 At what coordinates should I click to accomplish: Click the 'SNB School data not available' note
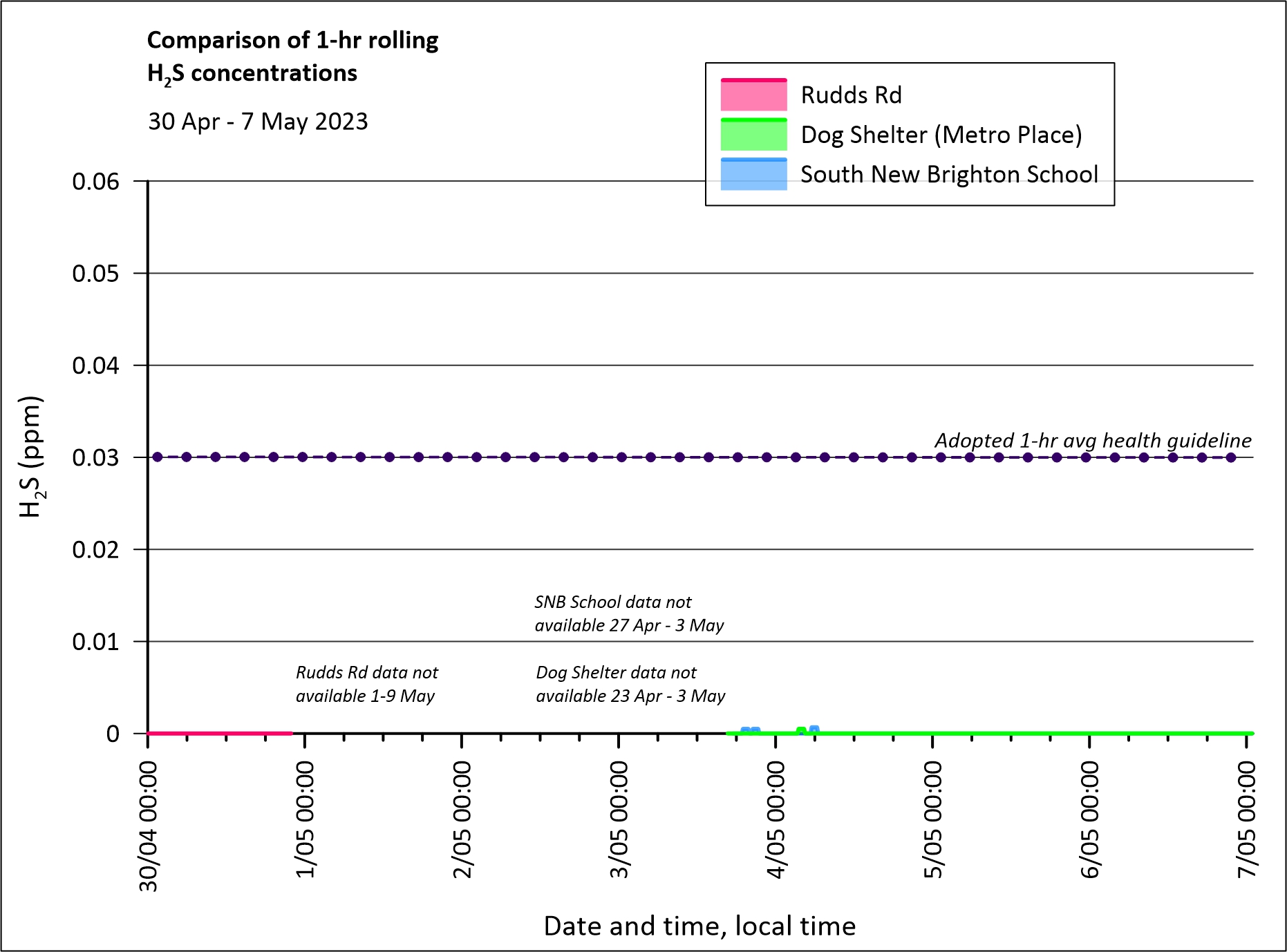pos(628,613)
